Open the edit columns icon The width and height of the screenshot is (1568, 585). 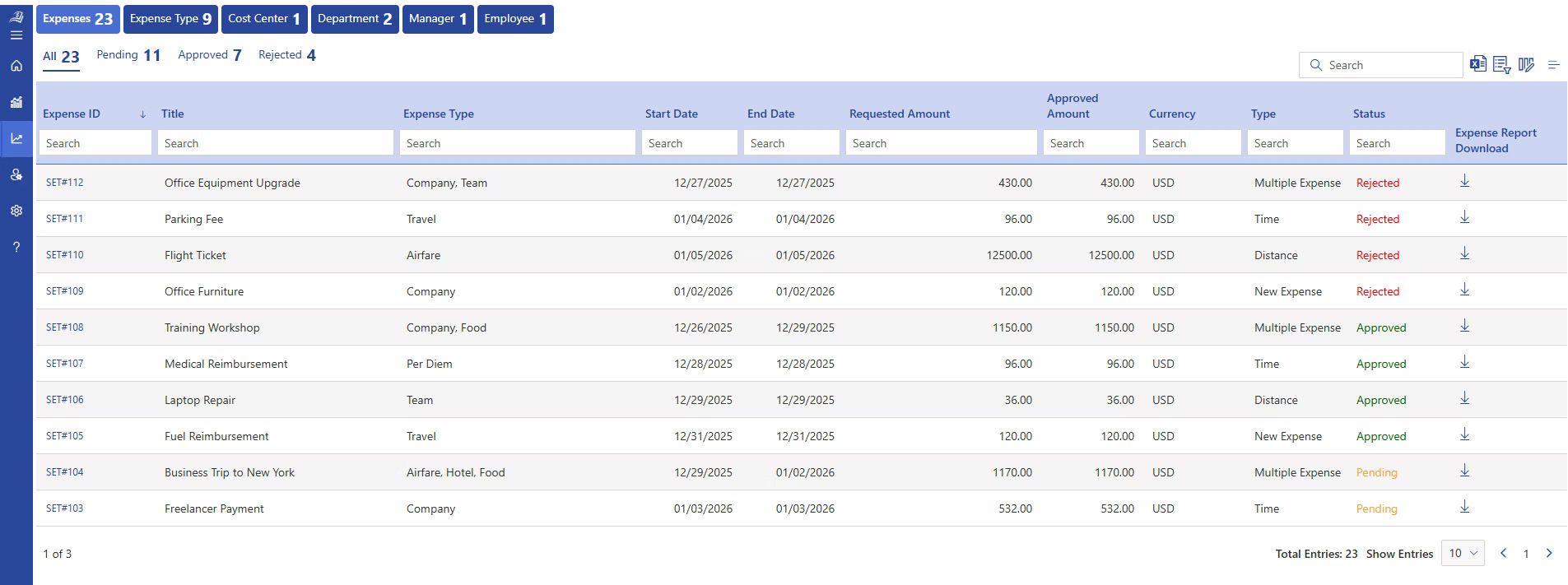[x=1526, y=65]
